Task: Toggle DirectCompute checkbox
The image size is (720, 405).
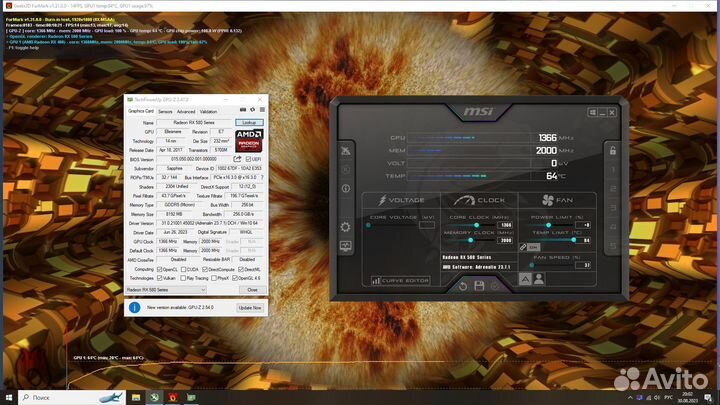Action: point(205,270)
